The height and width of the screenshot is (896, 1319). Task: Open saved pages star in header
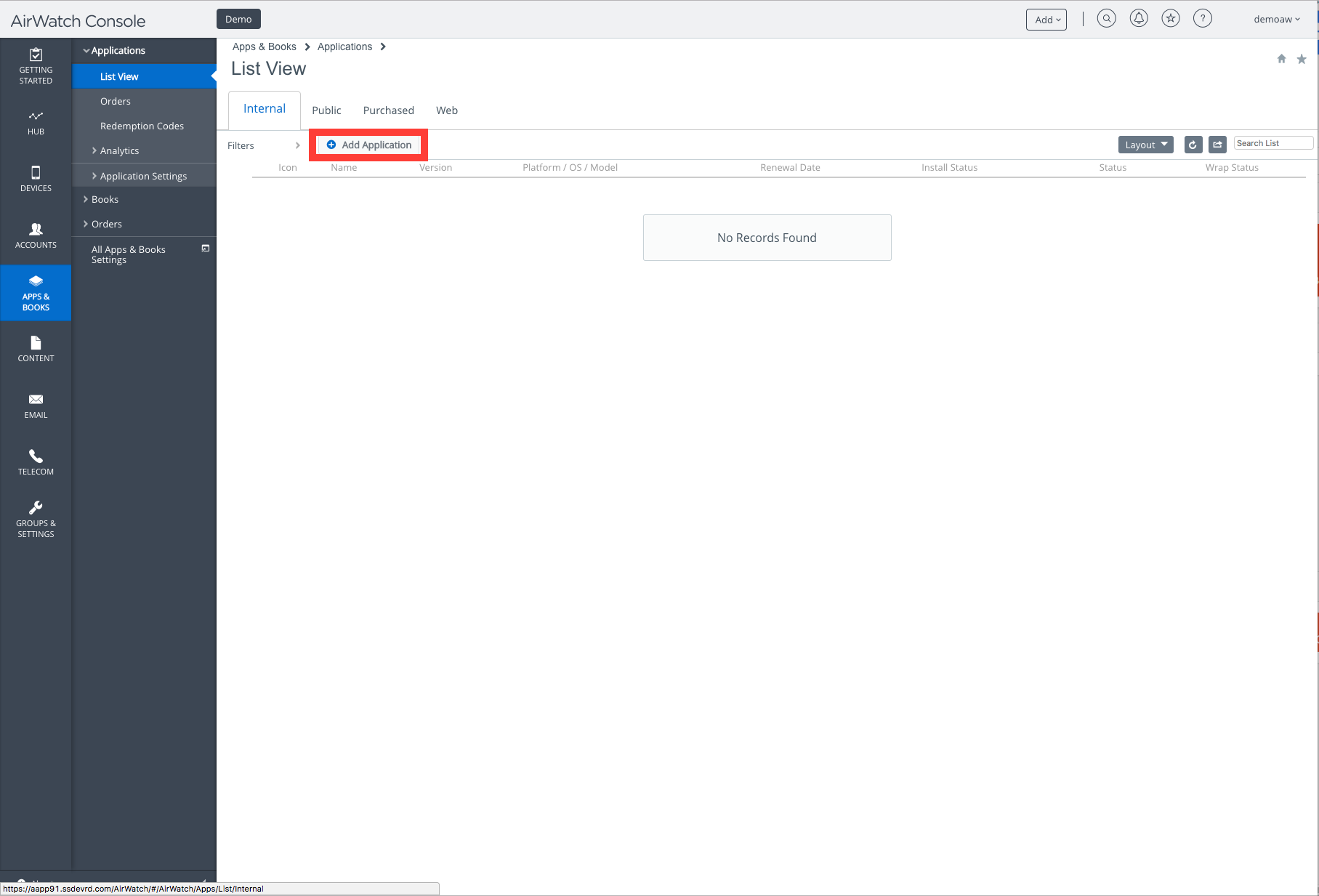pos(1171,19)
